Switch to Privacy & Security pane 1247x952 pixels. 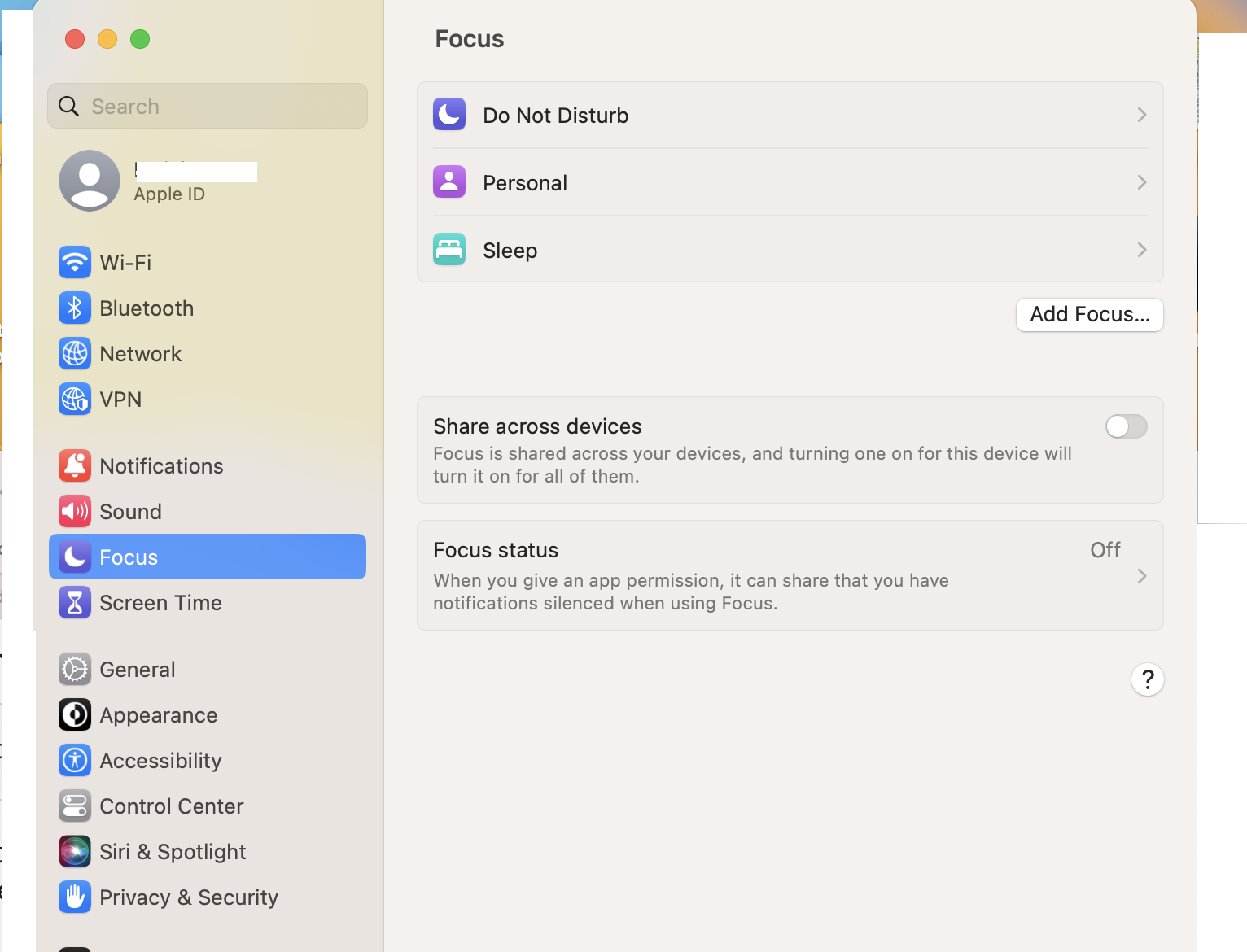(208, 897)
